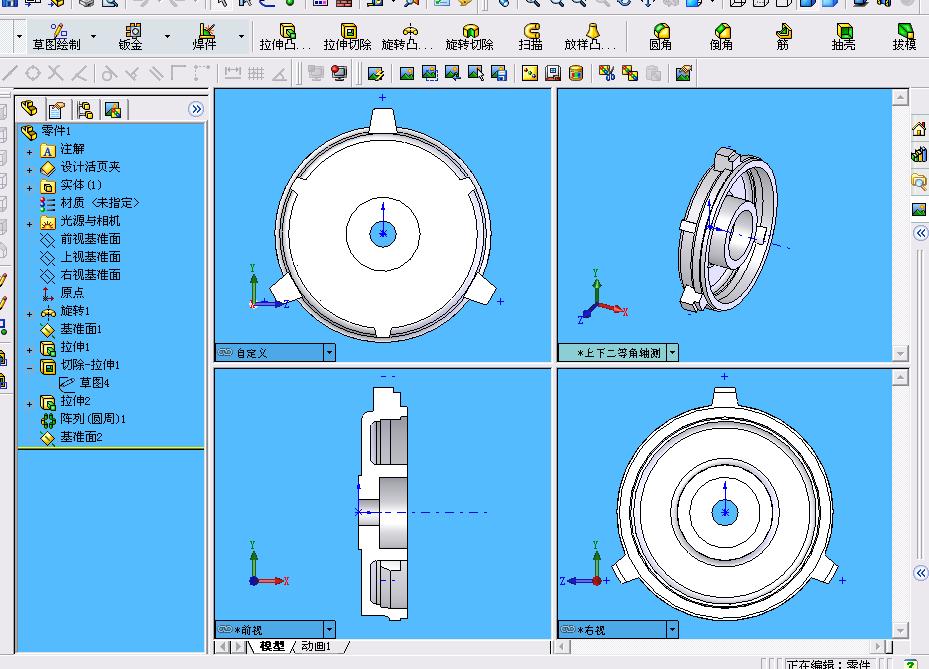Apply the 圆角 fillet tool

660,37
